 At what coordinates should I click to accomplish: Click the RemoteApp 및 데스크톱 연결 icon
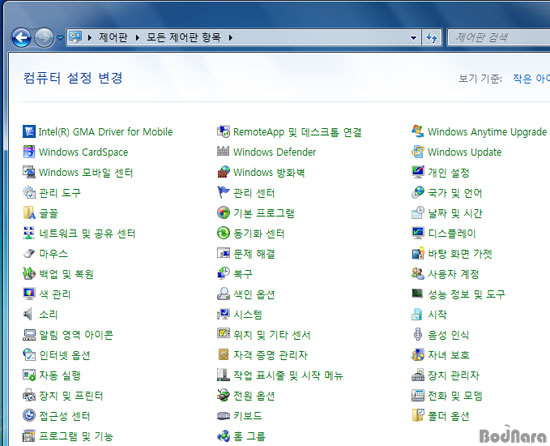(223, 132)
